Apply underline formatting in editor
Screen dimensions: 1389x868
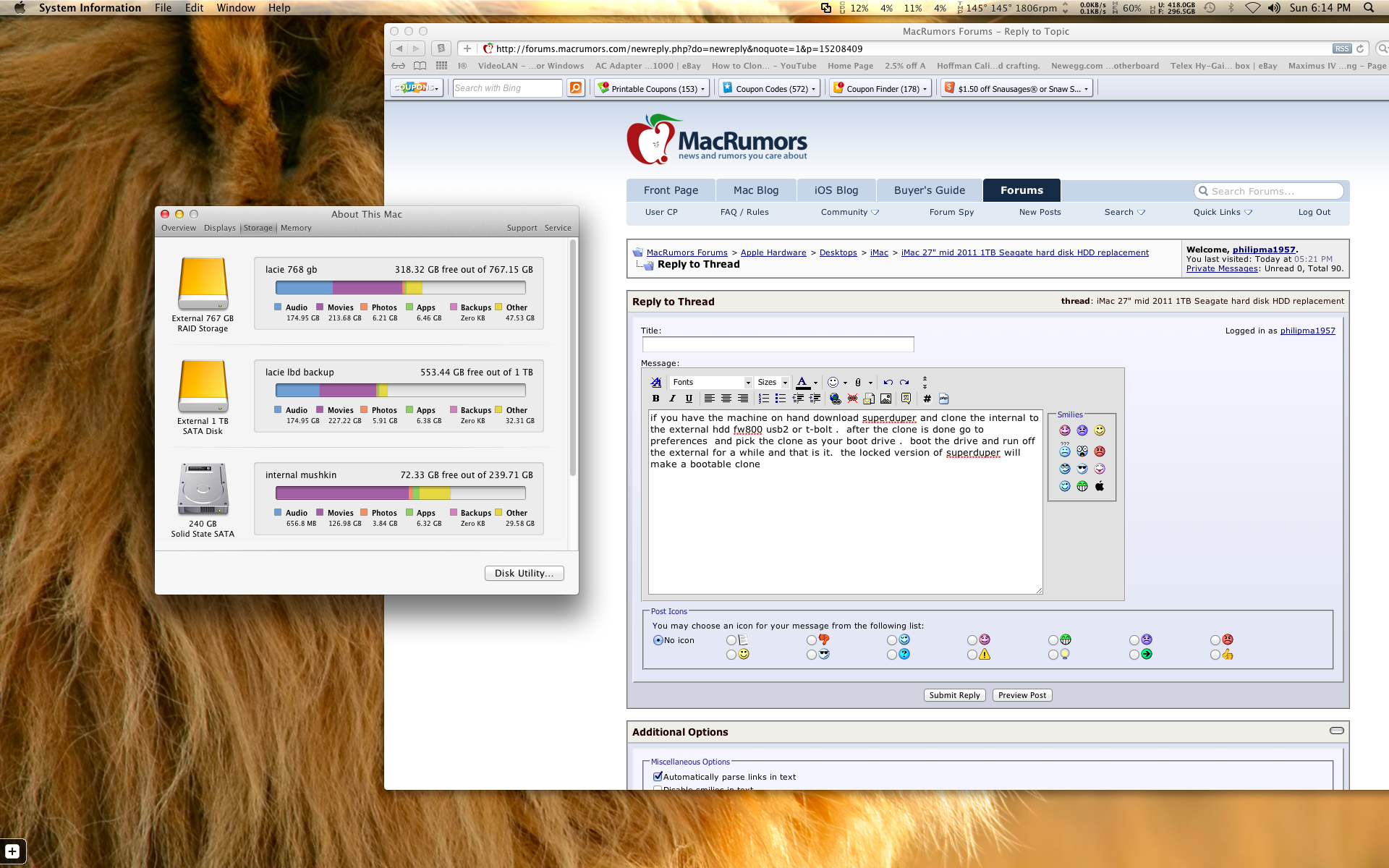click(689, 399)
